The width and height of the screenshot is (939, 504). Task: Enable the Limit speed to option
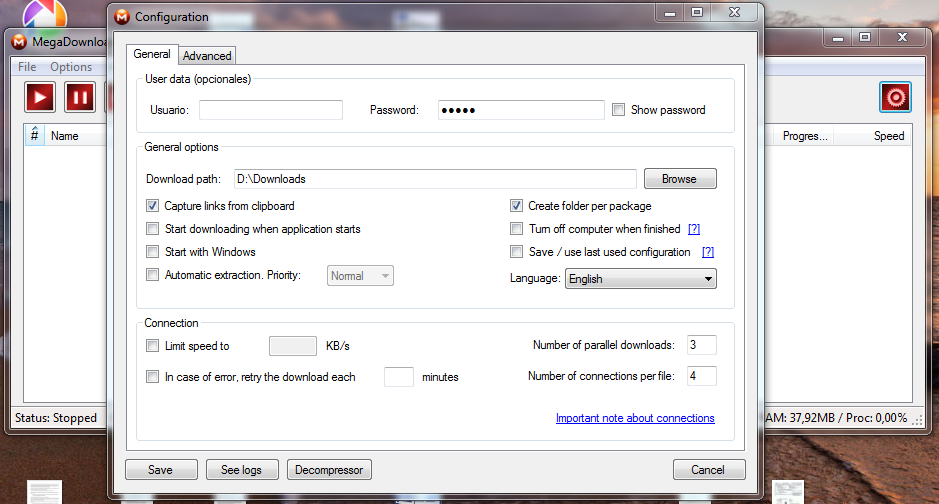(x=153, y=346)
